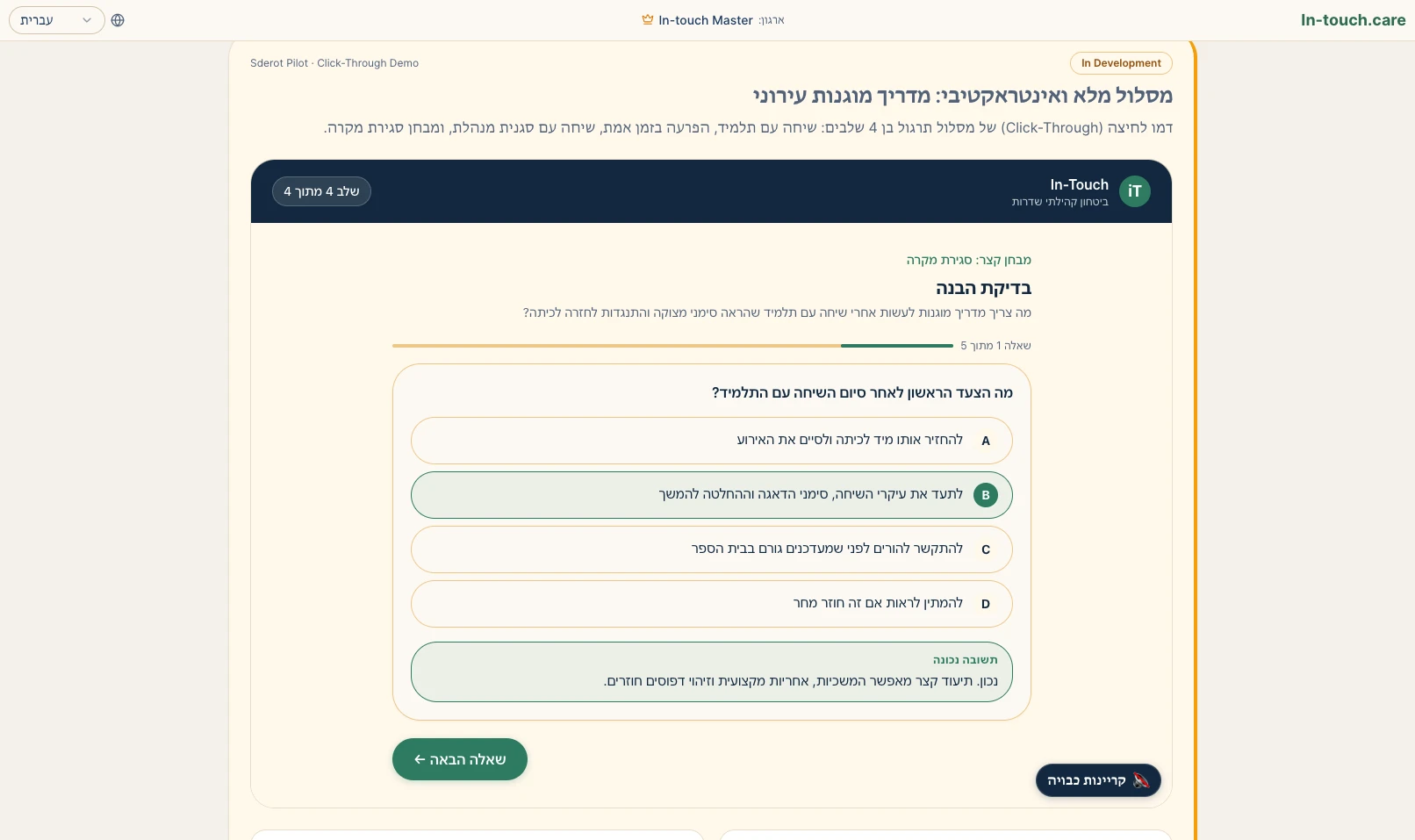Click the green iT avatar icon
The width and height of the screenshot is (1415, 840).
click(1134, 191)
